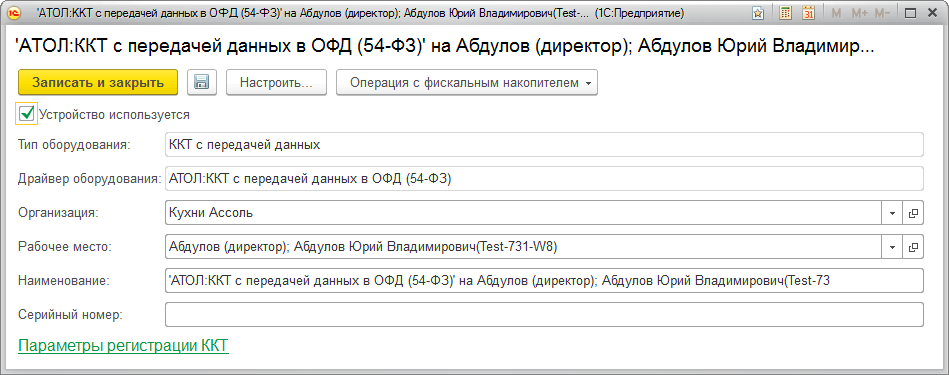Click the Организация label
This screenshot has height=375, width=949.
pyautogui.click(x=58, y=213)
